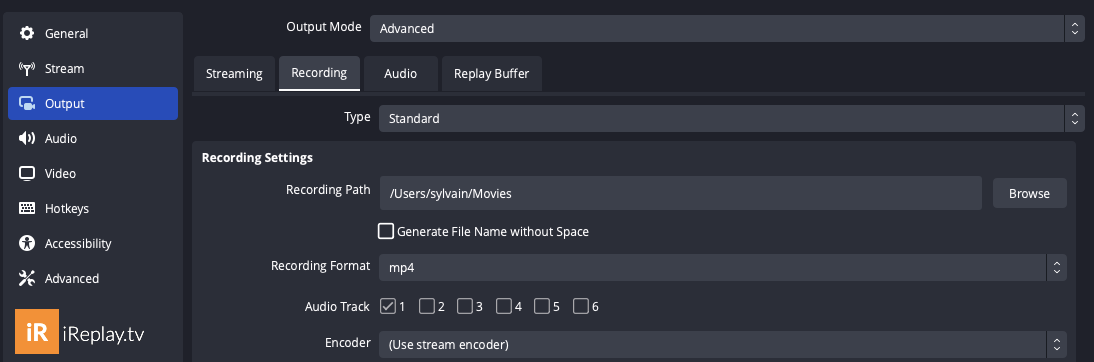
Task: Click the Recording Format dropdown arrows
Action: click(1056, 267)
